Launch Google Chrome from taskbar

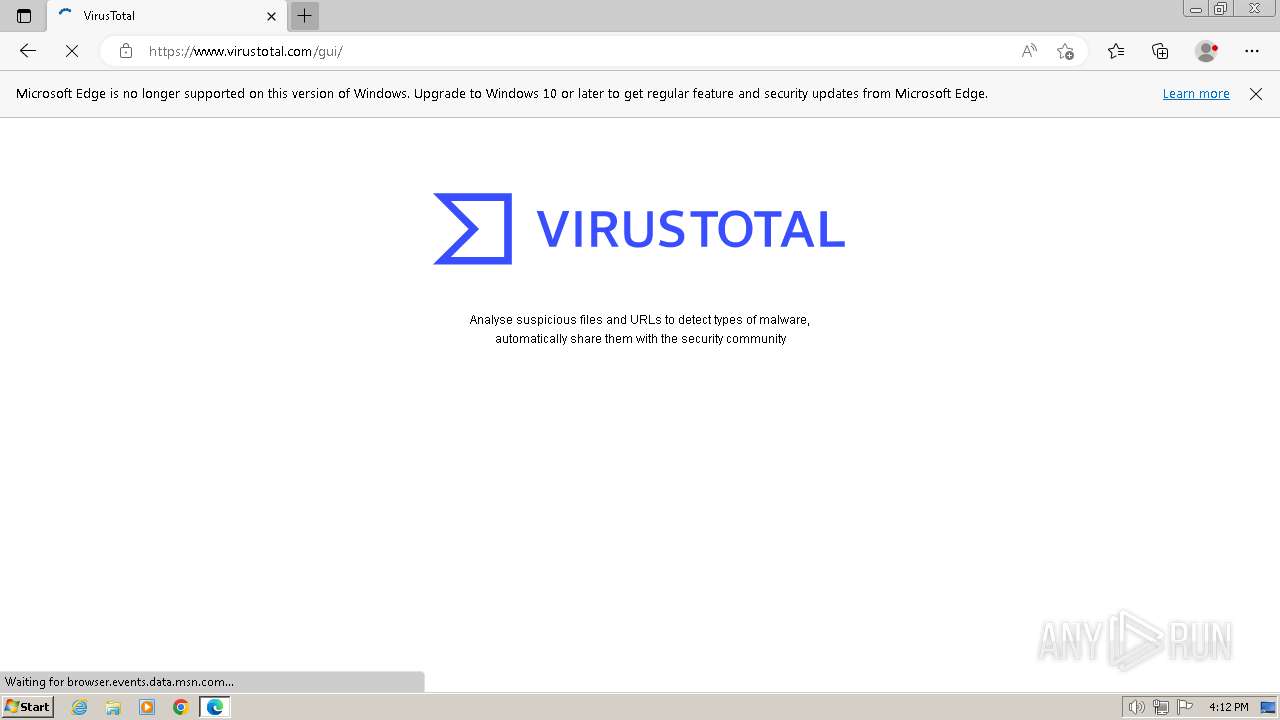click(x=181, y=707)
